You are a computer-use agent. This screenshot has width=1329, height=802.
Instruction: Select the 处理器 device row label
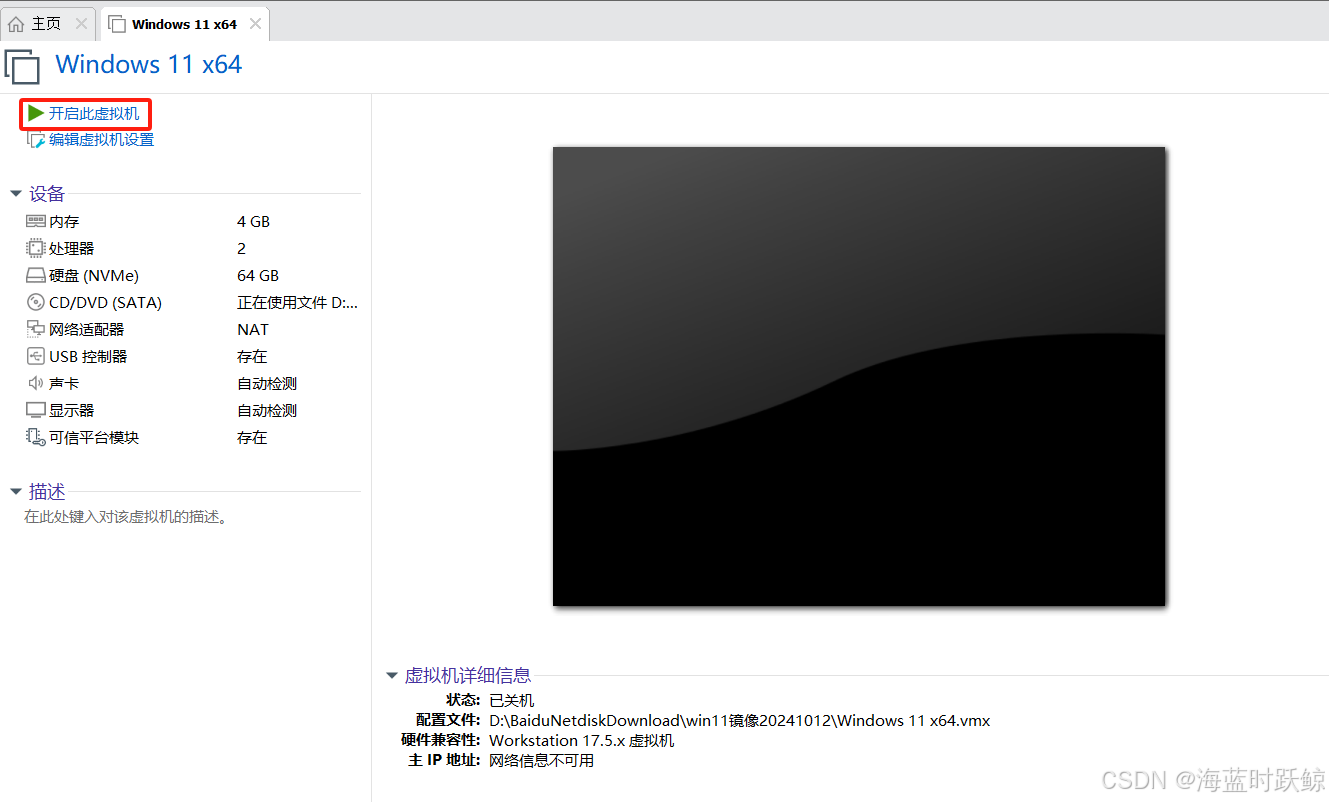[72, 248]
